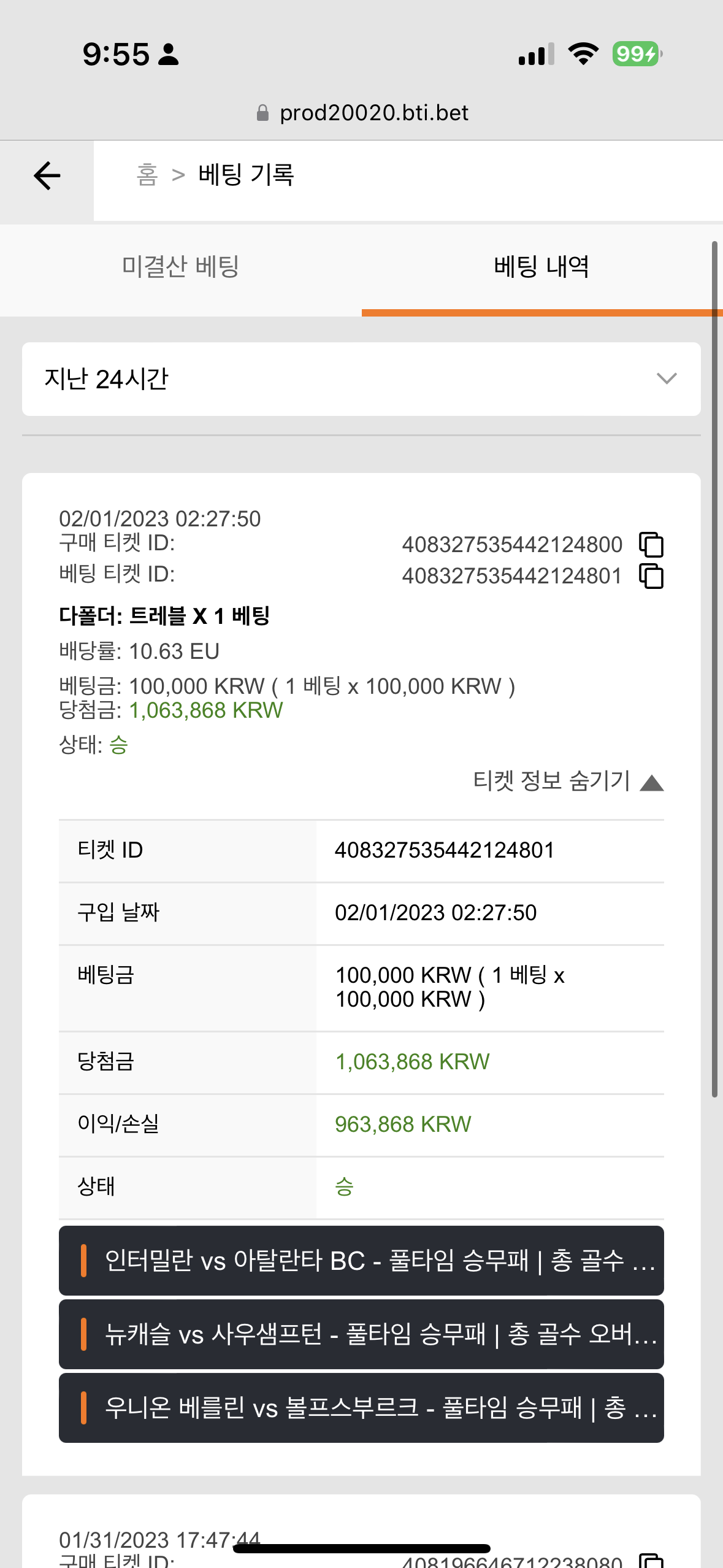Open the 지난 24시간 period dropdown
This screenshot has height=1568, width=723.
point(361,379)
